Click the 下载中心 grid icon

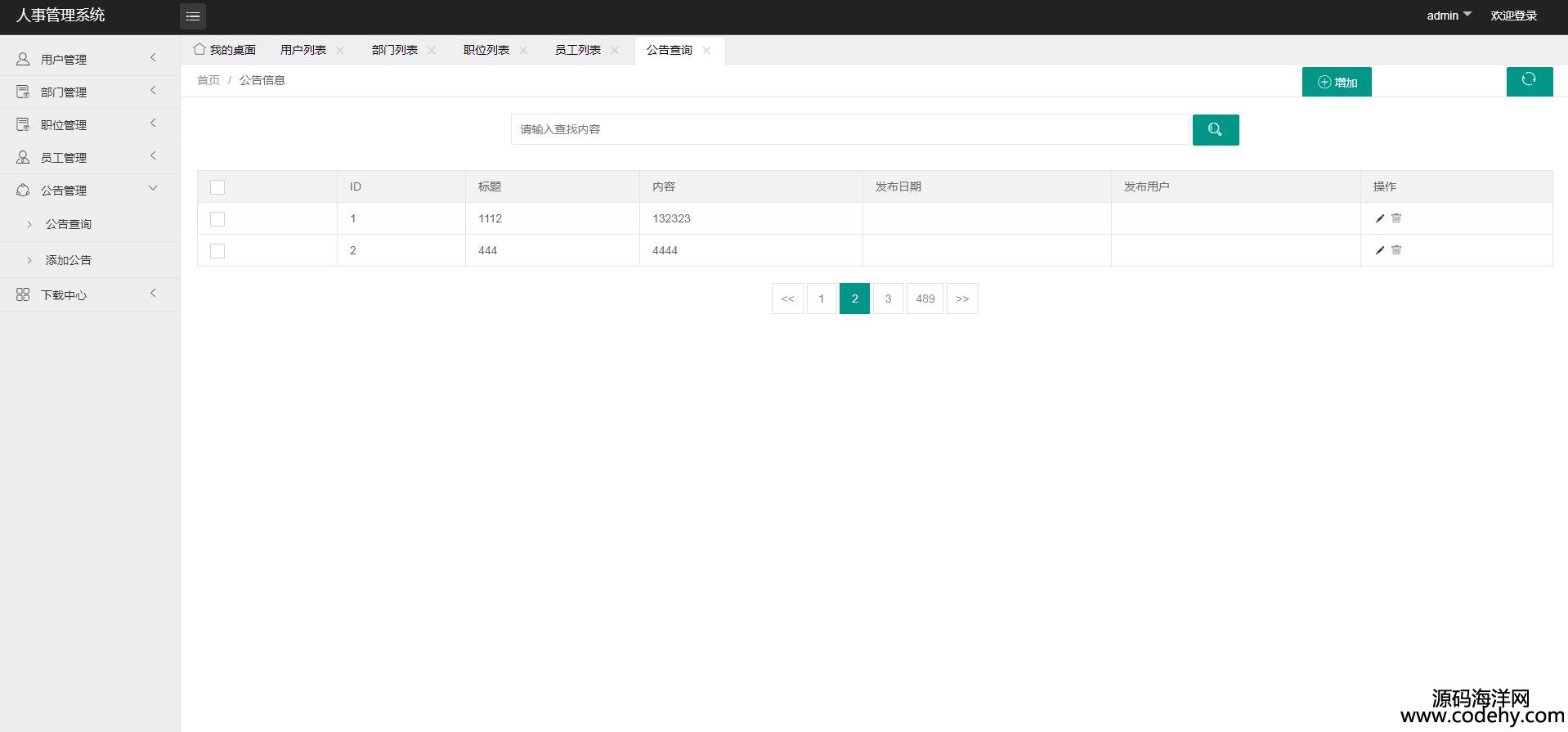[x=23, y=295]
